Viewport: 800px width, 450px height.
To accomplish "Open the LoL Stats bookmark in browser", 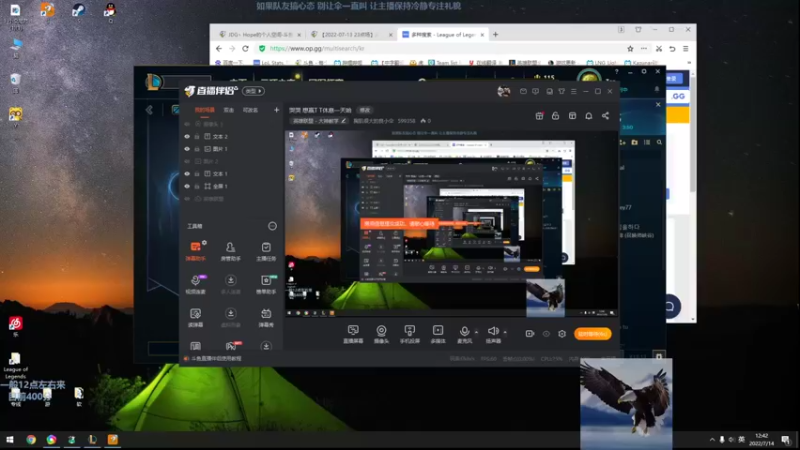I will (269, 63).
